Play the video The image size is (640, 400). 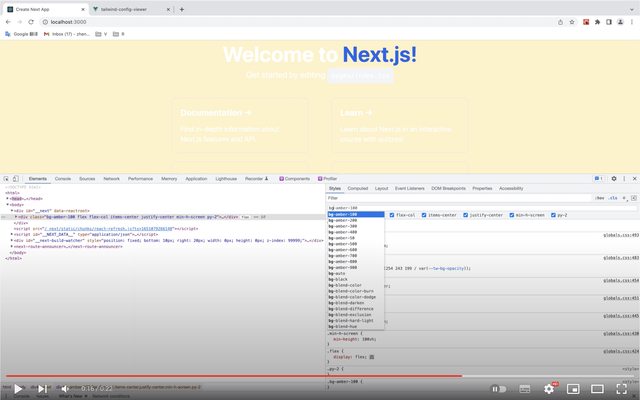18,389
